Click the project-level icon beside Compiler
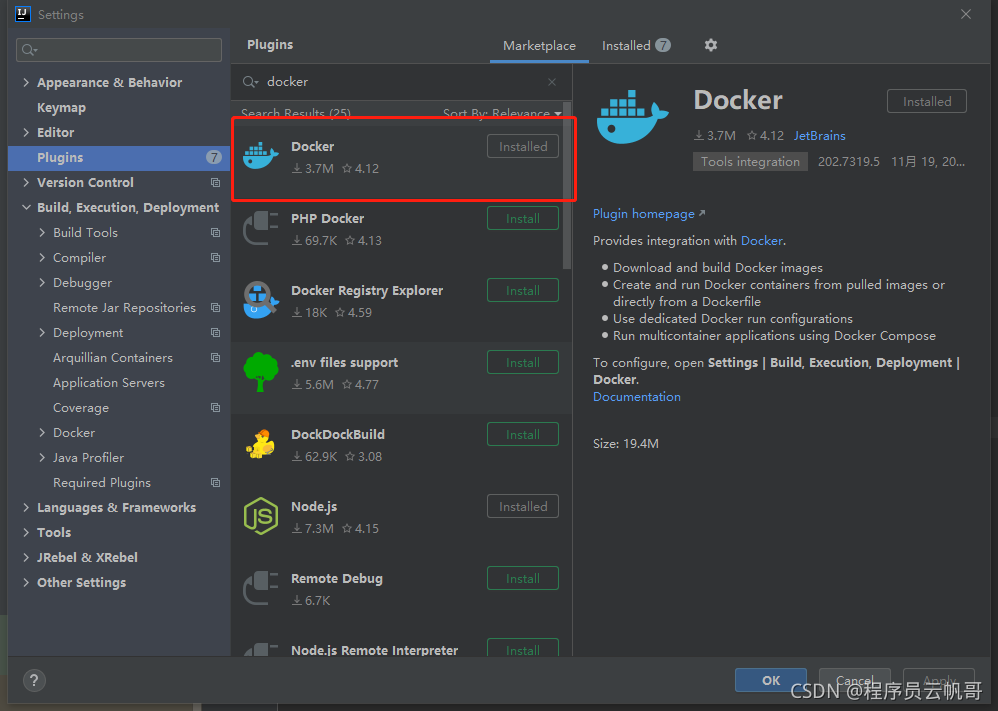Viewport: 998px width, 711px height. click(216, 258)
